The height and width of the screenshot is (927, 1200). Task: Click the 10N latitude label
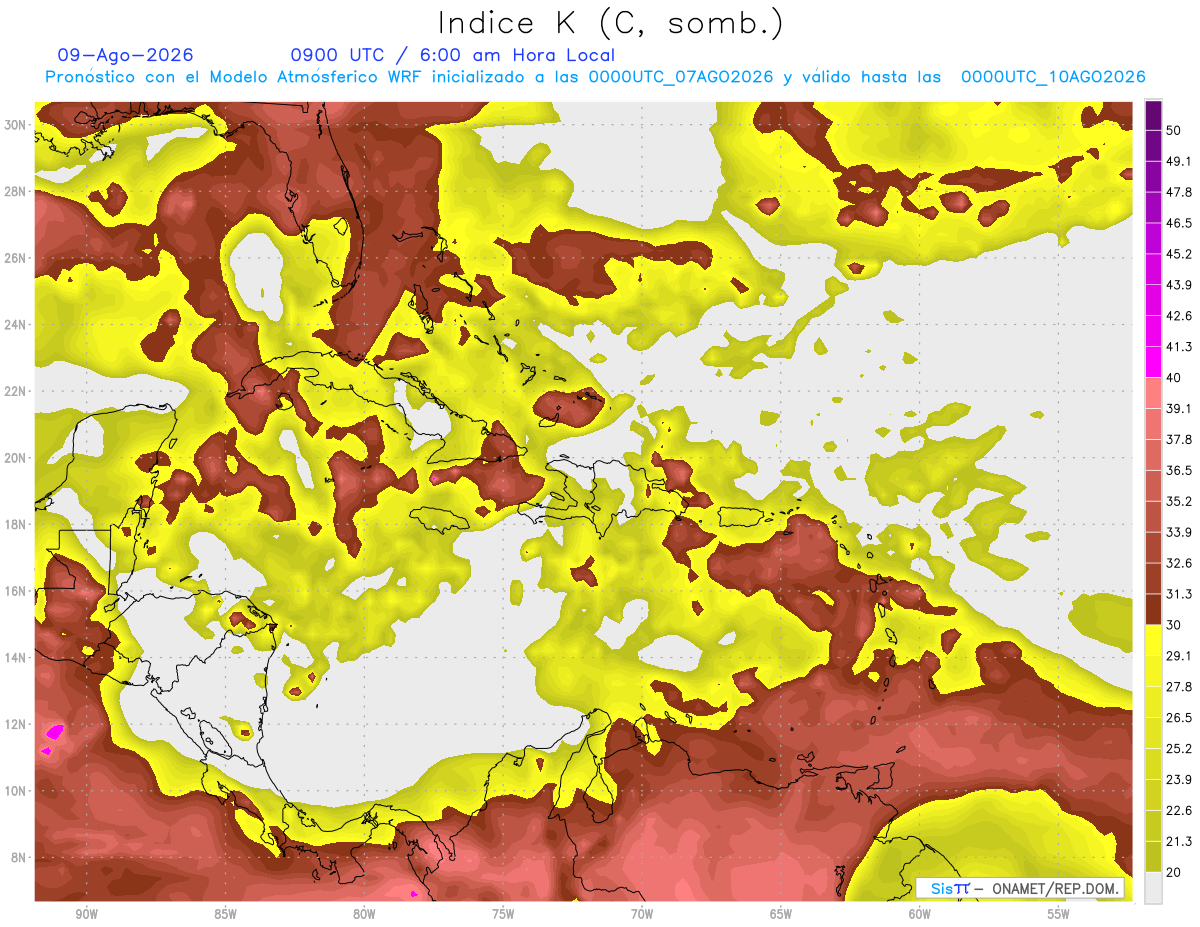(16, 791)
